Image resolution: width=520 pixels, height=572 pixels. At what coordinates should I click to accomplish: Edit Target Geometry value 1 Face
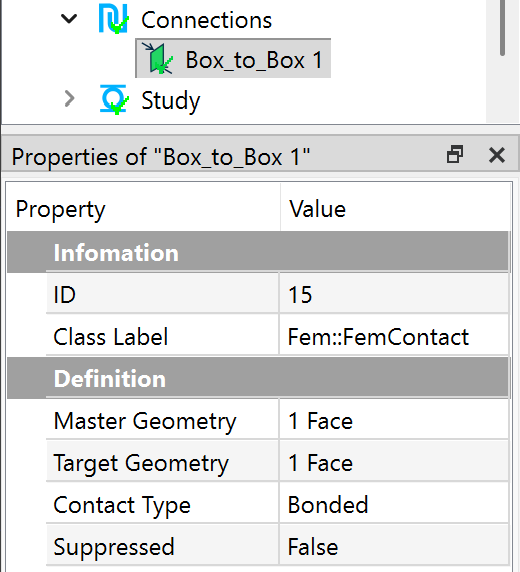click(x=394, y=463)
